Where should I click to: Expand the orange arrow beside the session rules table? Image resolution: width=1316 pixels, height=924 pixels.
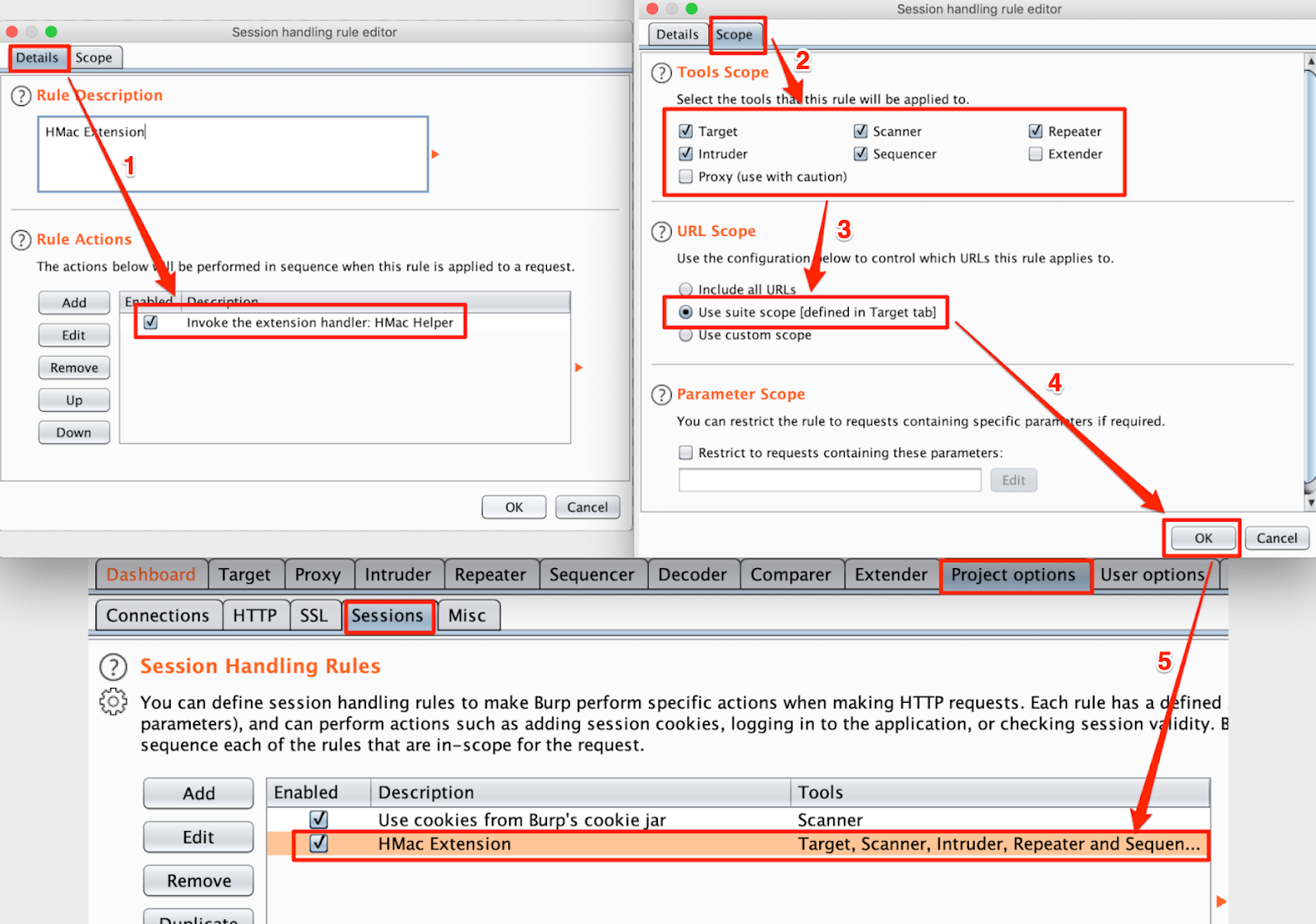point(1221,902)
